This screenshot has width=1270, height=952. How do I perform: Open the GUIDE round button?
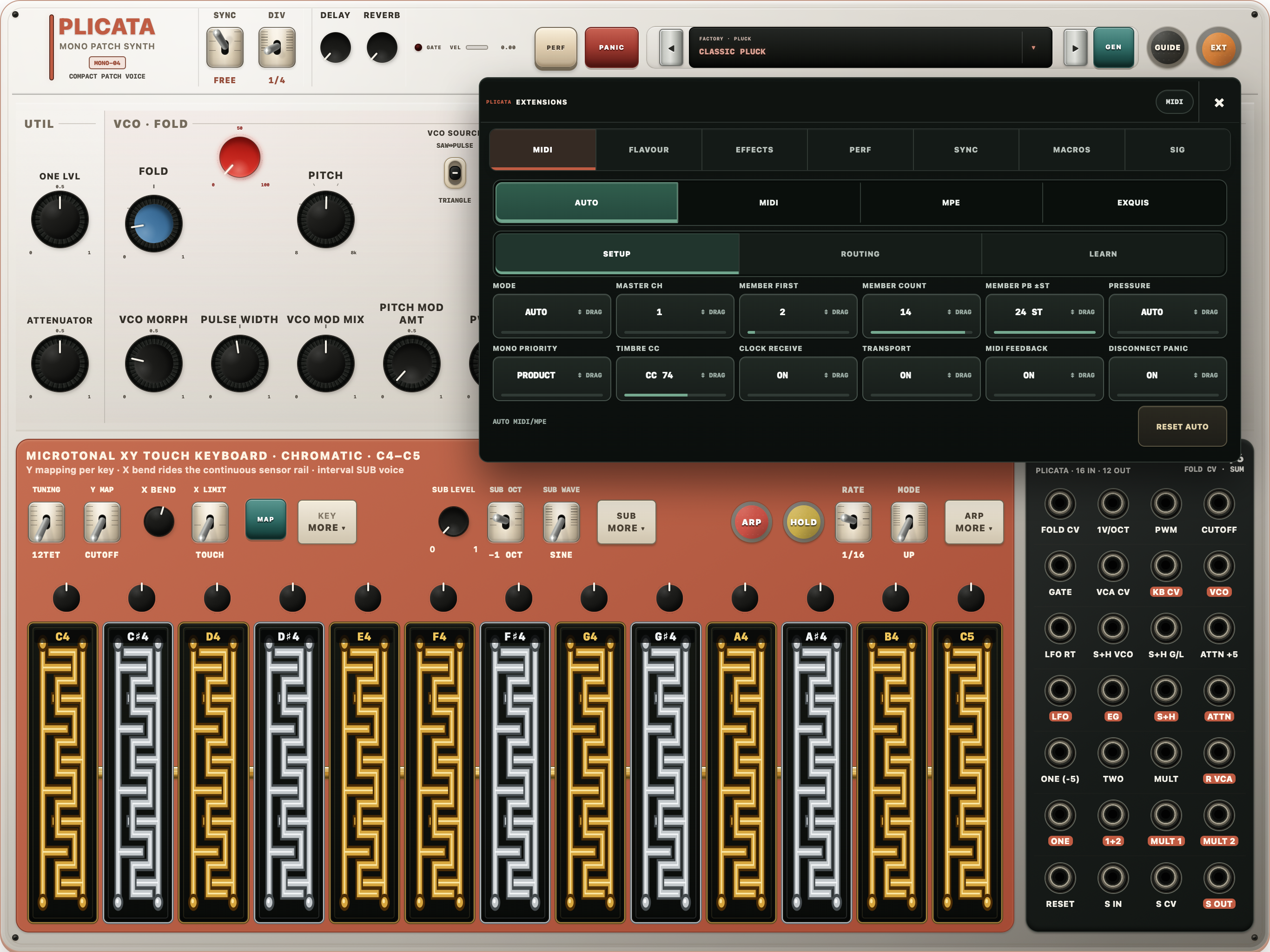pos(1167,48)
